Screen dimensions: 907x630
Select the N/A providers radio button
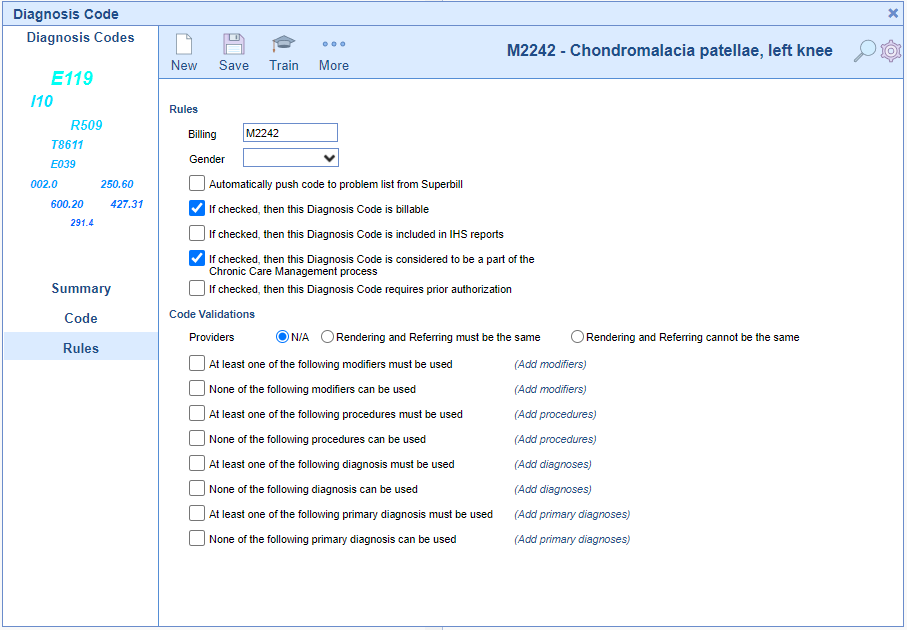tap(282, 337)
